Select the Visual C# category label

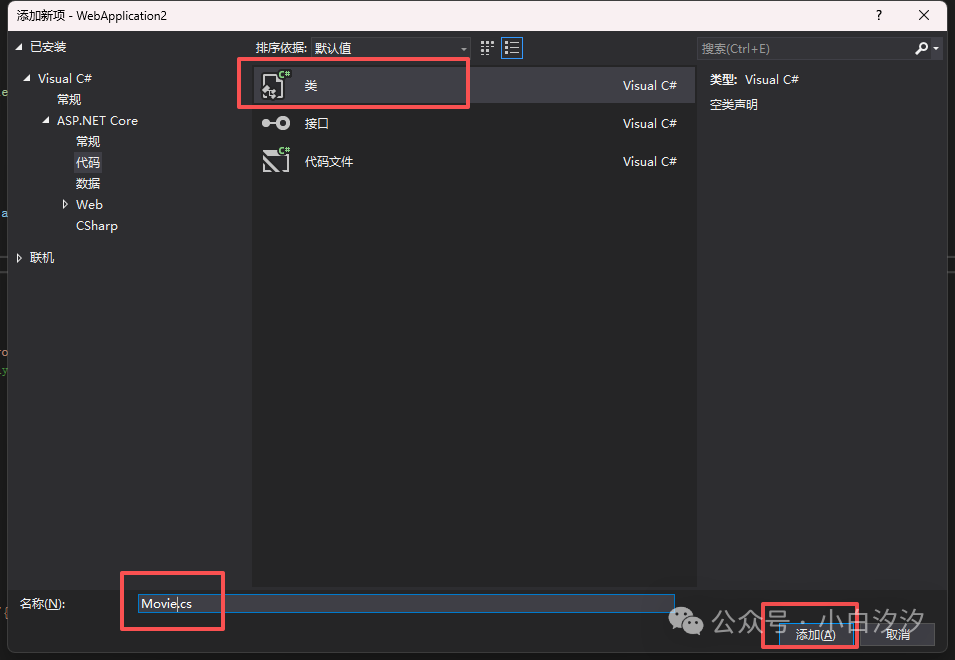point(65,79)
